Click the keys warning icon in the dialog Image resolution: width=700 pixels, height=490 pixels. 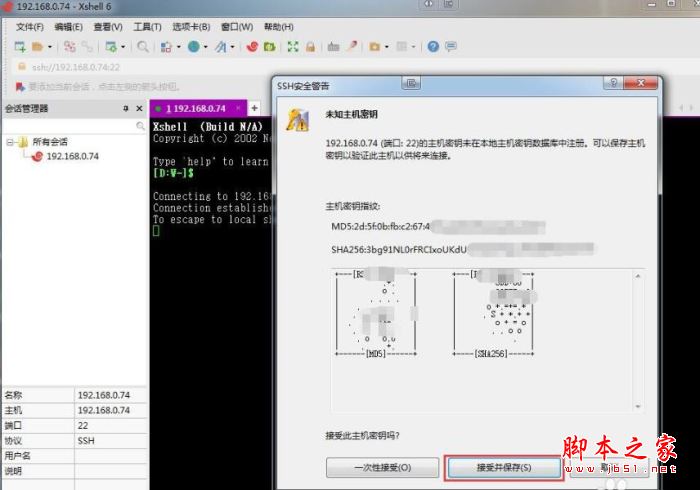pos(298,120)
